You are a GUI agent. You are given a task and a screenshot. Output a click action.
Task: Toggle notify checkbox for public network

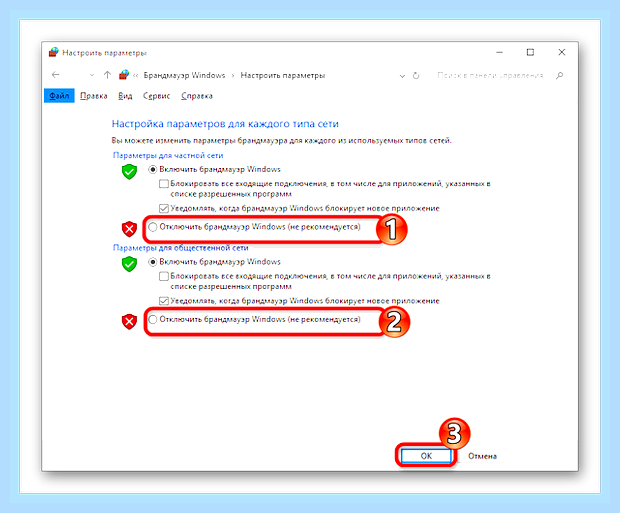(x=164, y=301)
